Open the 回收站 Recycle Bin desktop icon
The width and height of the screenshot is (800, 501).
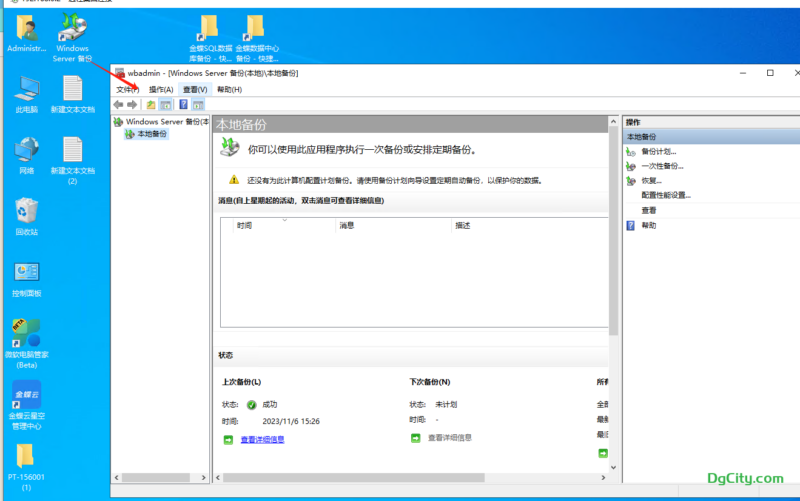click(x=27, y=217)
